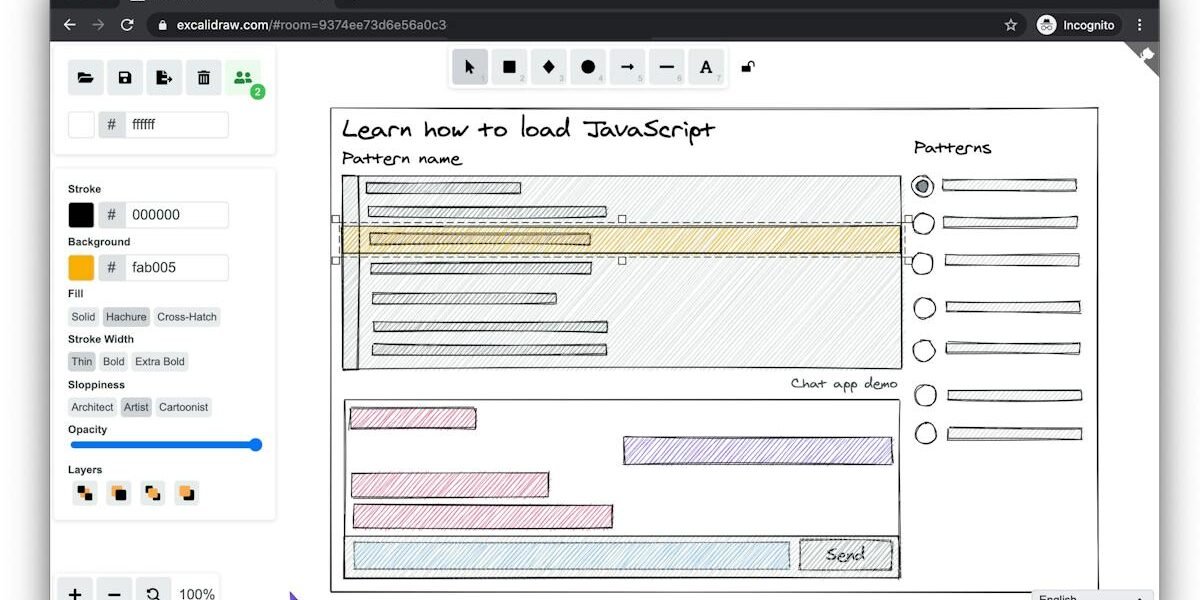Set fill to Cross-Hatch

click(187, 317)
